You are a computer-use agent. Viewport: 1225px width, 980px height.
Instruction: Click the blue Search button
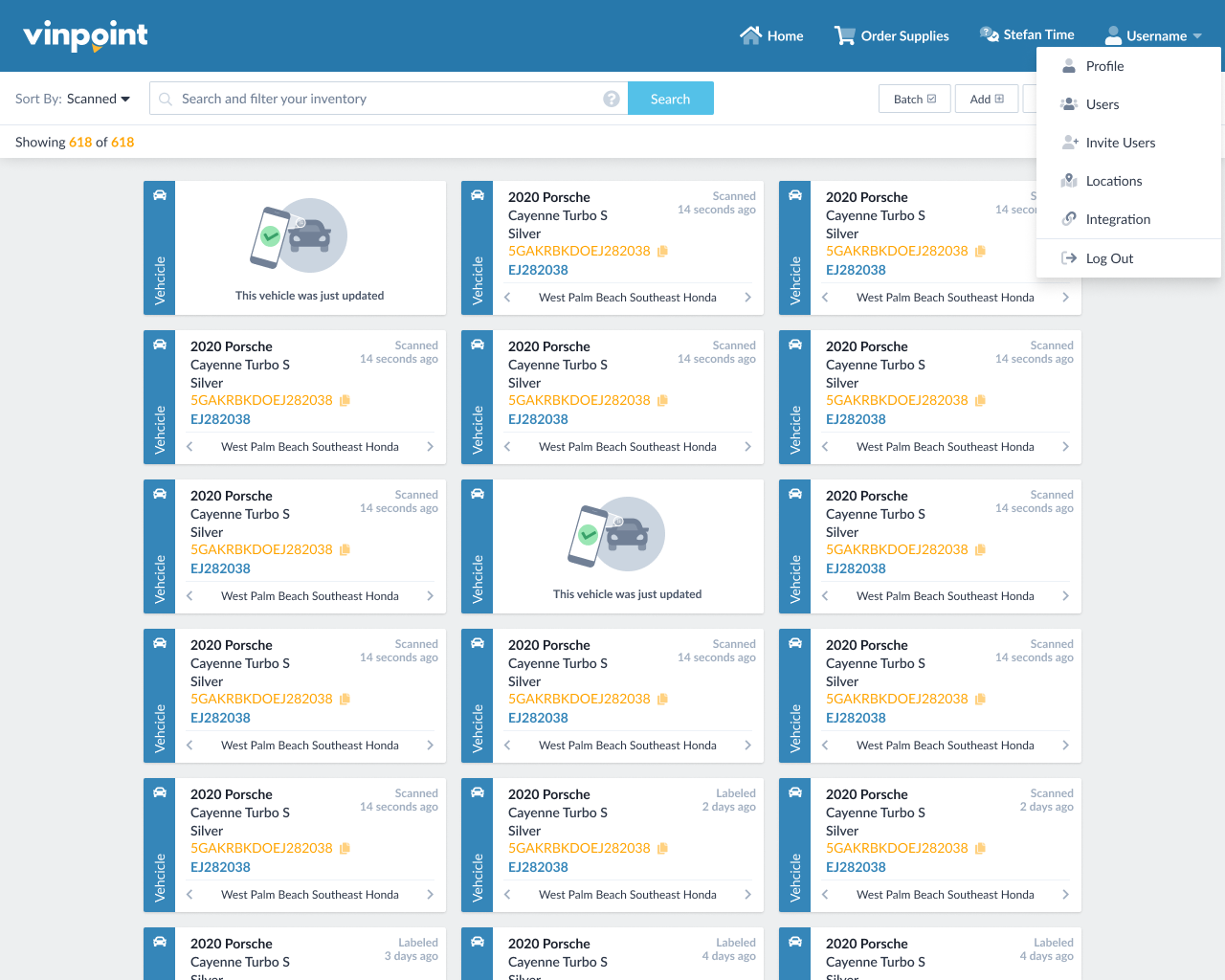(x=670, y=99)
